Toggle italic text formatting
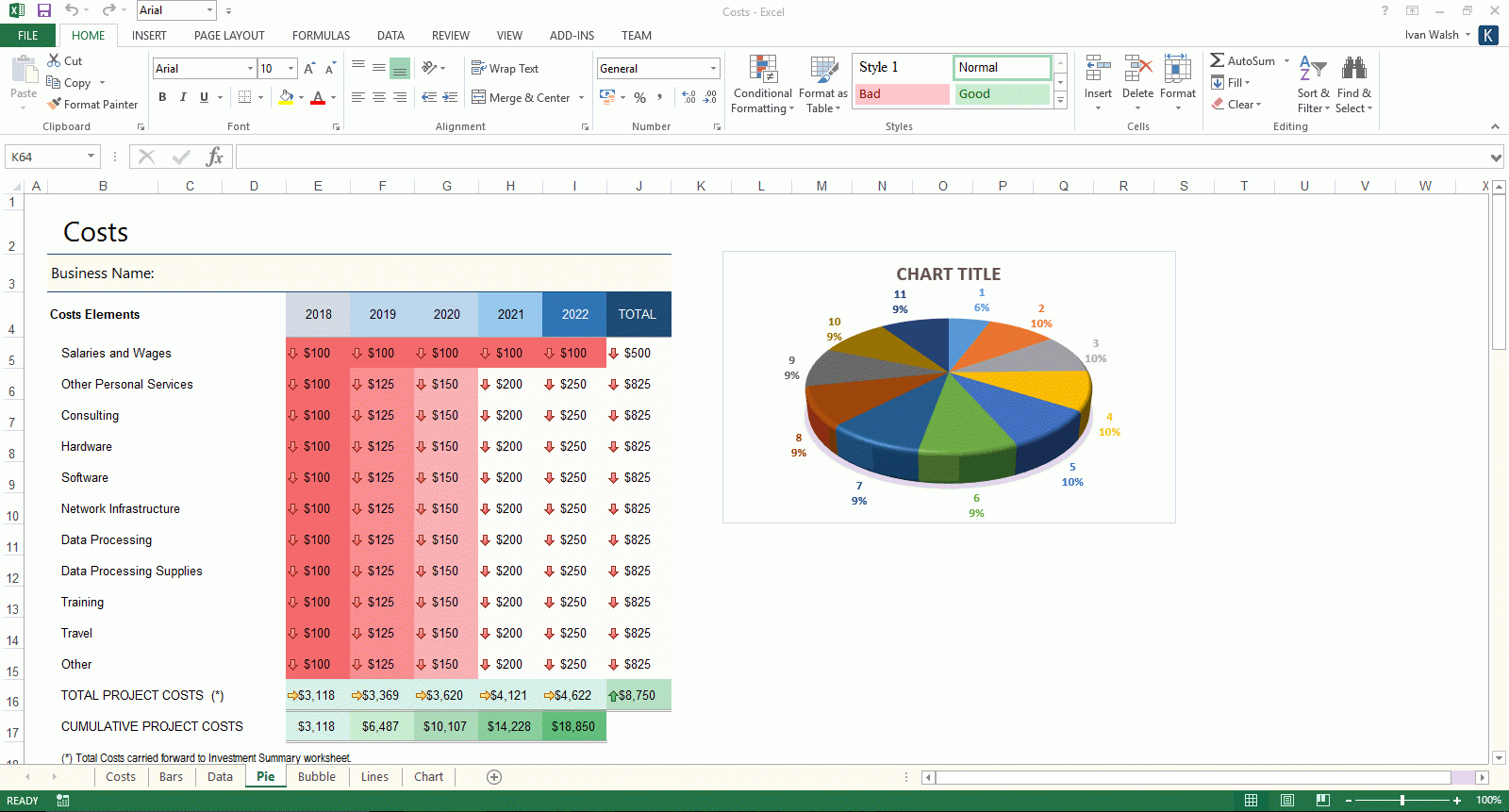This screenshot has width=1509, height=812. [x=183, y=97]
